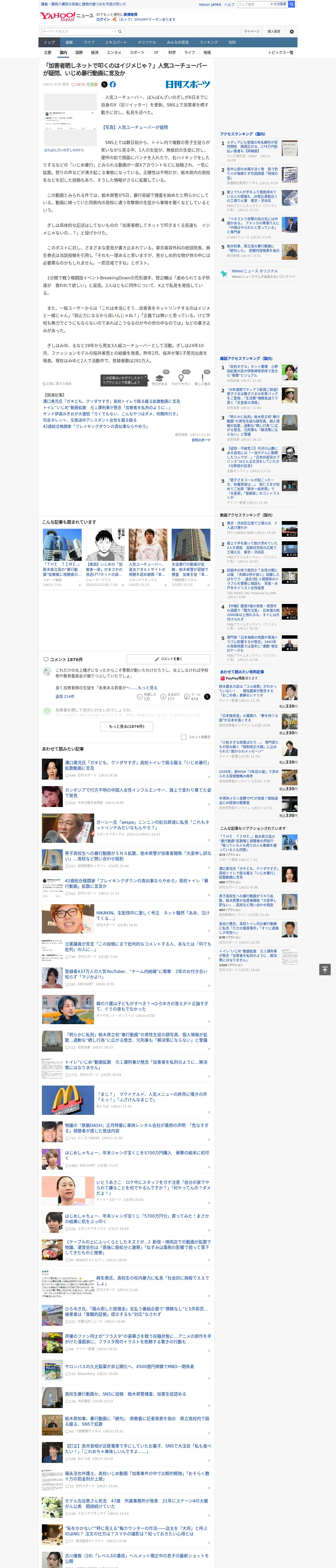Select the ライブ navigation tab
Screen dimensions: 336x1568
tap(89, 43)
